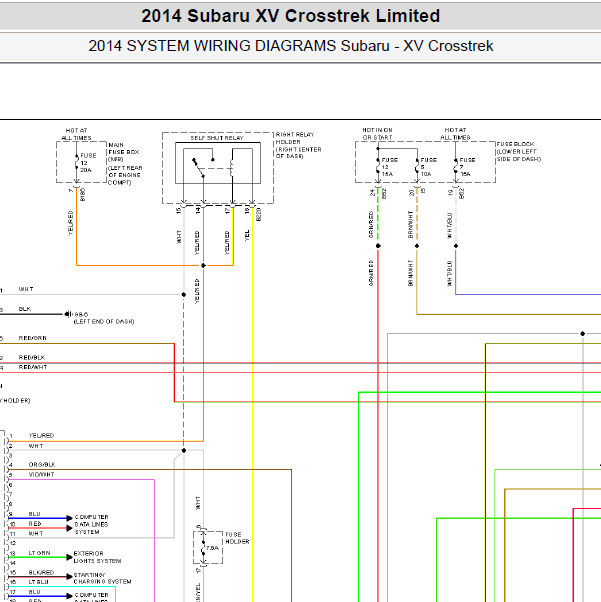The width and height of the screenshot is (601, 602).
Task: Select 'YEL/RED' label at connector pin 1
Action: (x=41, y=435)
